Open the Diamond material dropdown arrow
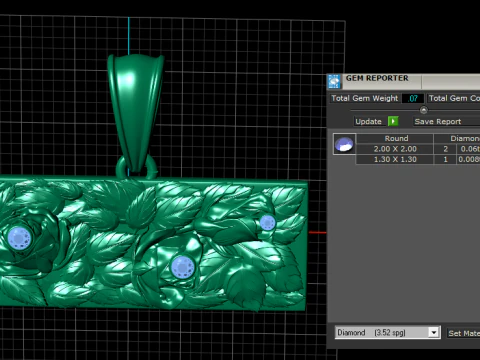 pyautogui.click(x=433, y=333)
